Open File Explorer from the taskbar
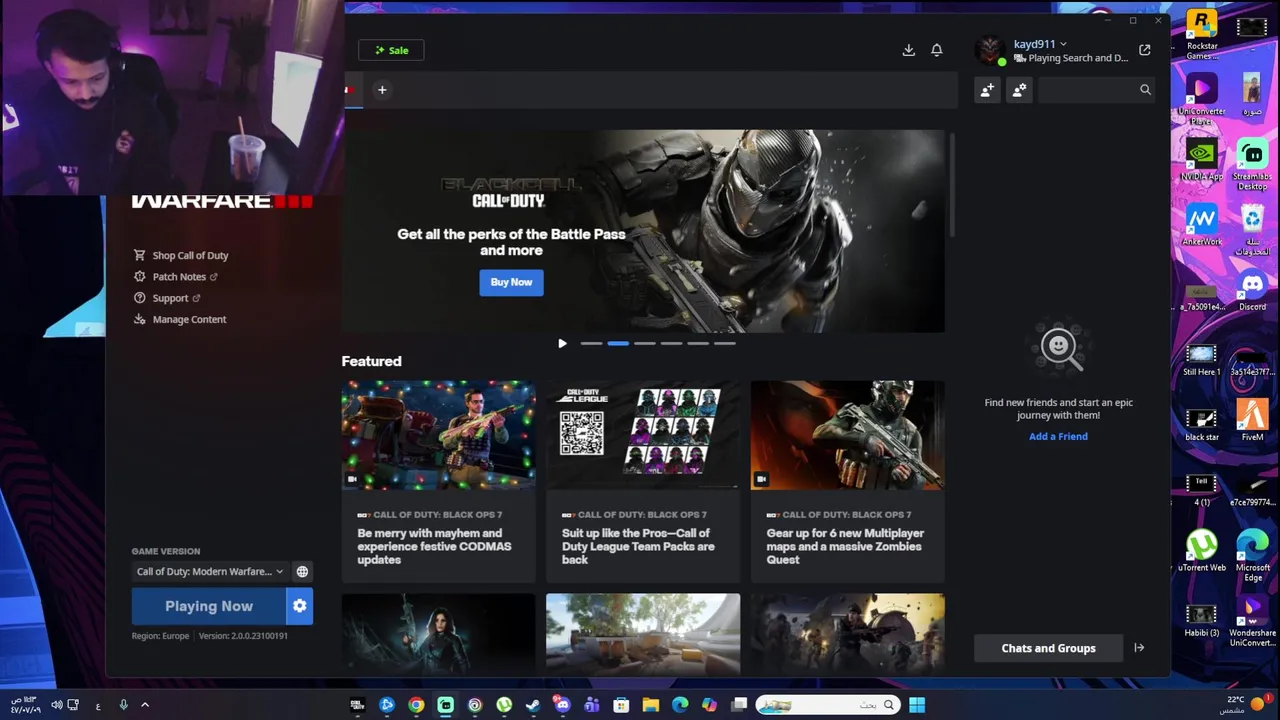This screenshot has width=1280, height=720. (x=650, y=705)
